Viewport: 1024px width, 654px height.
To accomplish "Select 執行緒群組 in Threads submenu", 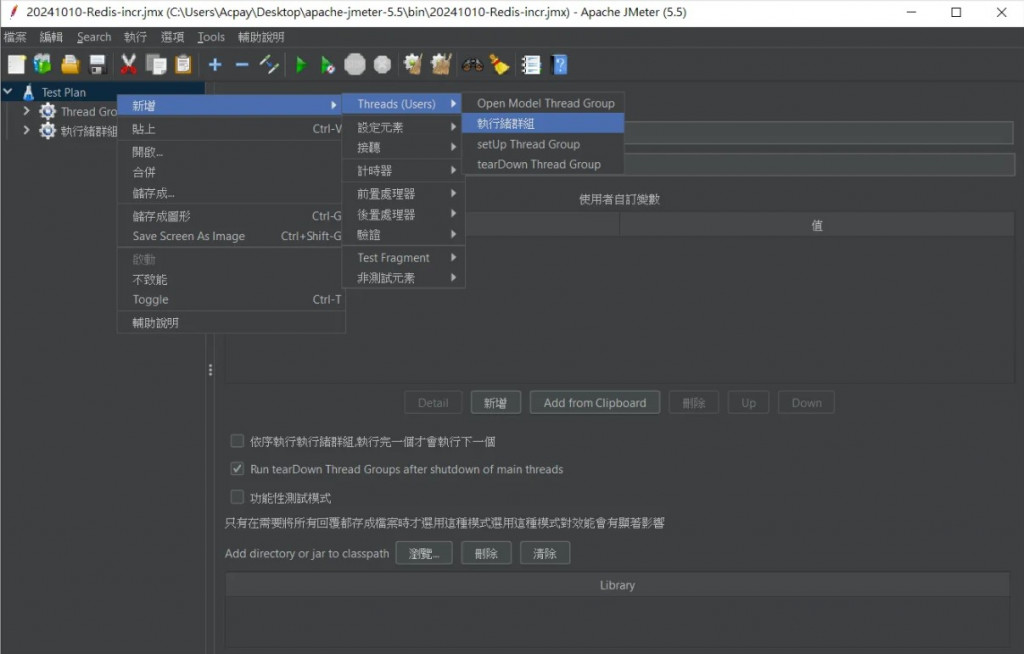I will point(543,123).
